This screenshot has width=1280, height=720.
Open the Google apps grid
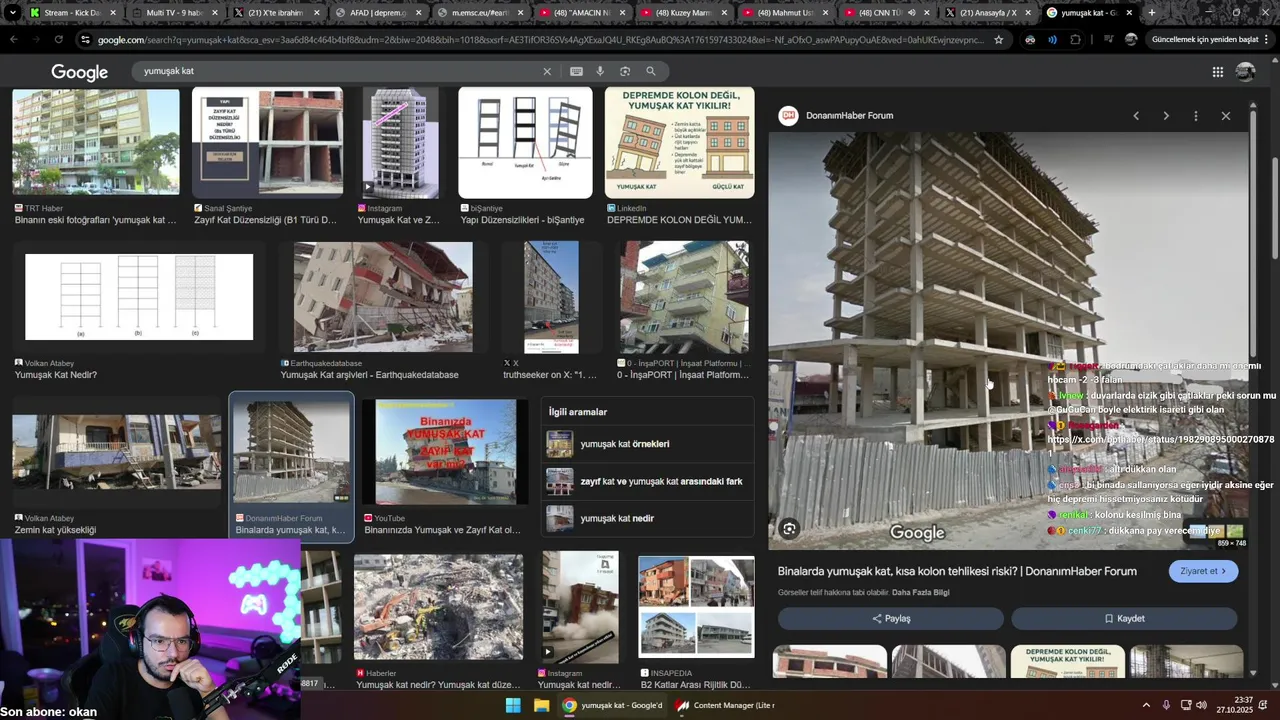point(1217,72)
